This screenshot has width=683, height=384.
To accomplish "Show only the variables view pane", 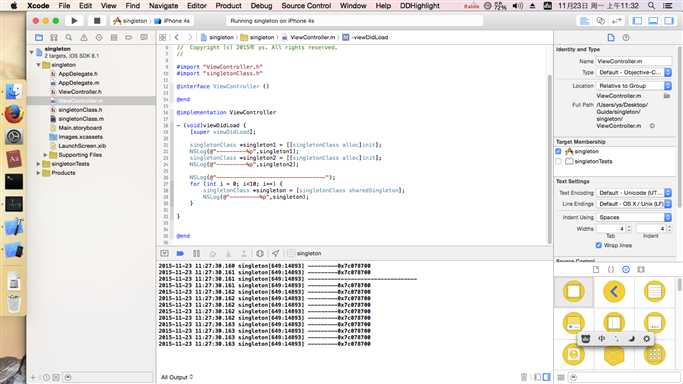I will (538, 377).
